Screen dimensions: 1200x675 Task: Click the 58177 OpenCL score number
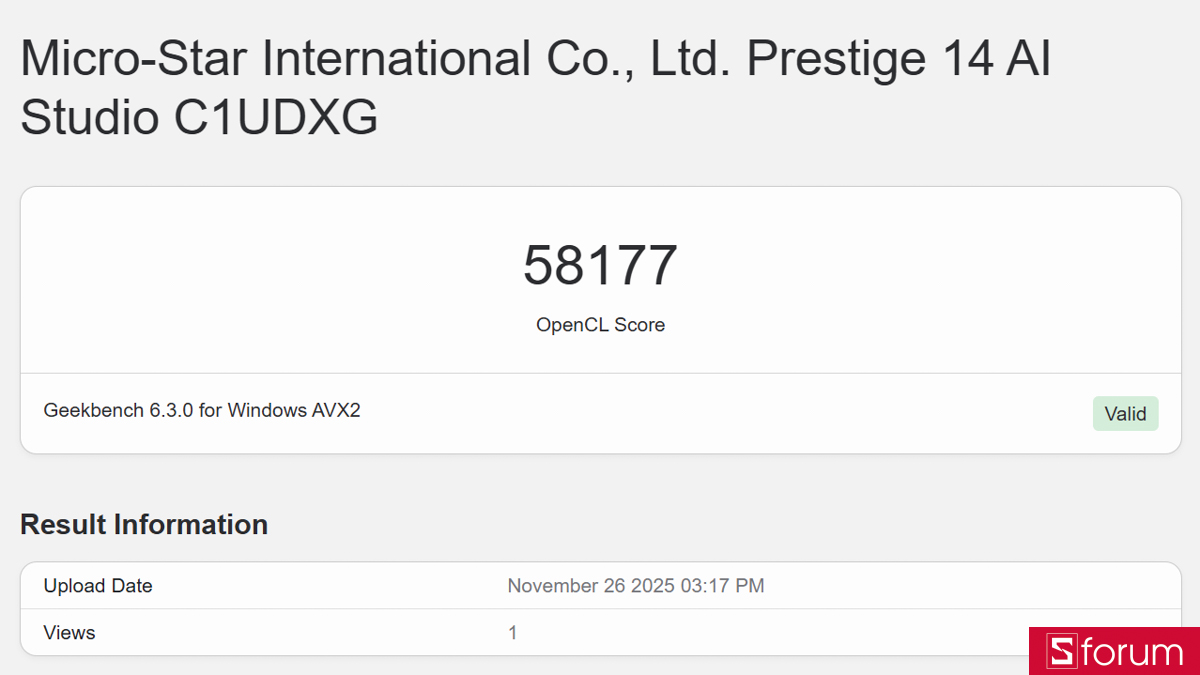pos(600,265)
